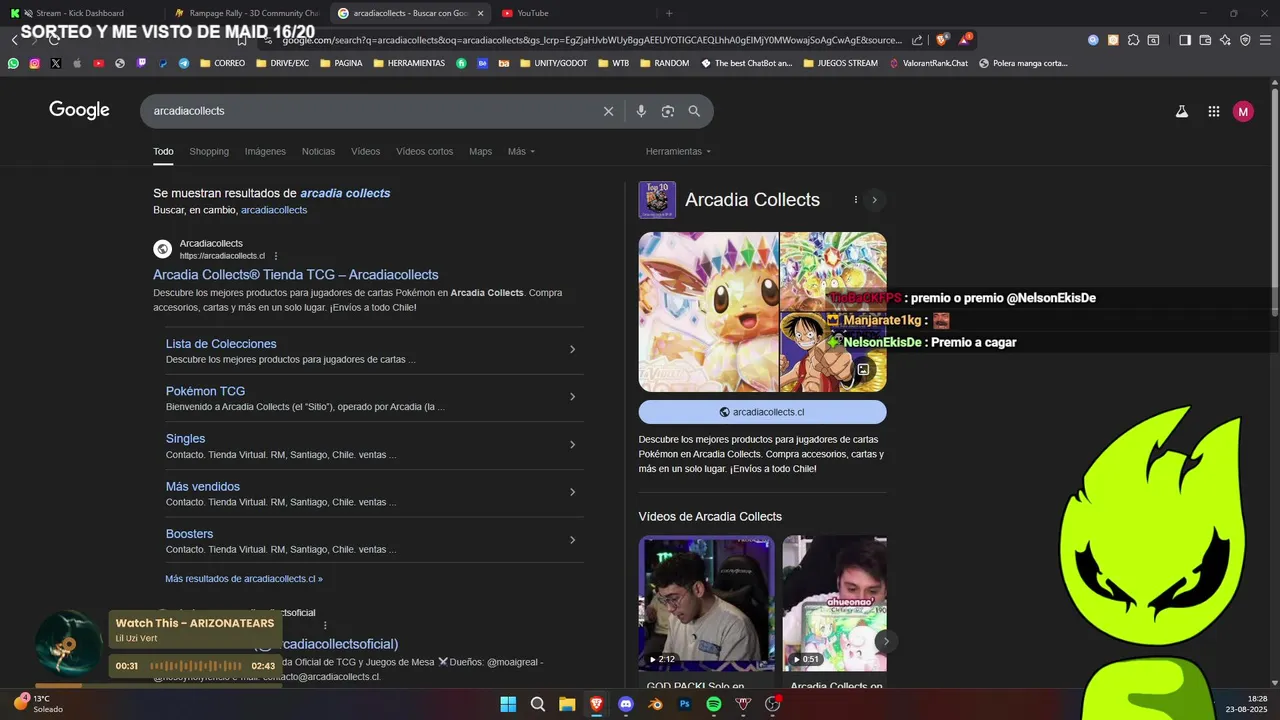Play the 2:12 GOD PACK video thumbnail
Image resolution: width=1280 pixels, height=720 pixels.
(706, 603)
